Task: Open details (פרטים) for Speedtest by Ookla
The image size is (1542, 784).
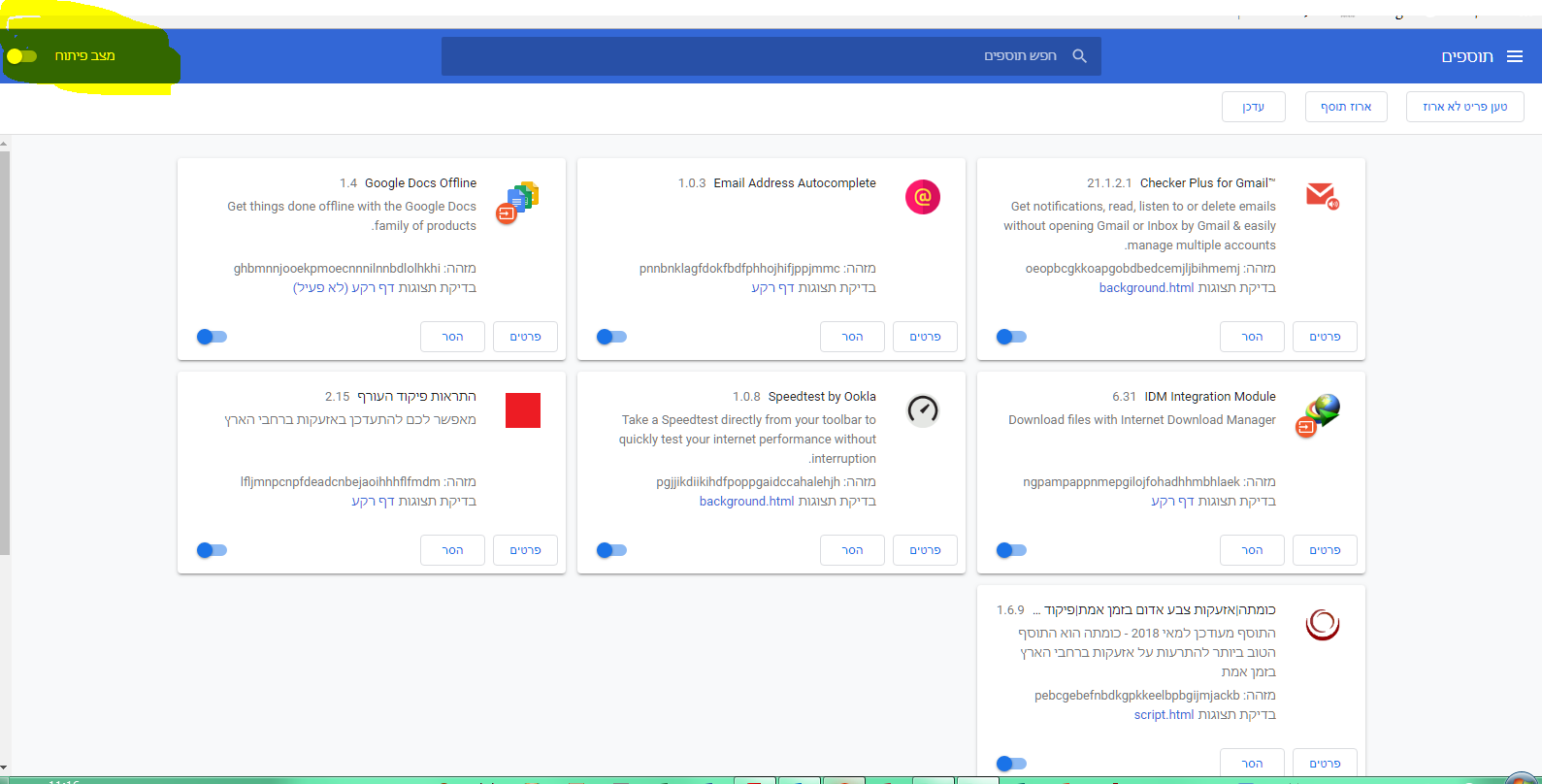Action: (x=925, y=550)
